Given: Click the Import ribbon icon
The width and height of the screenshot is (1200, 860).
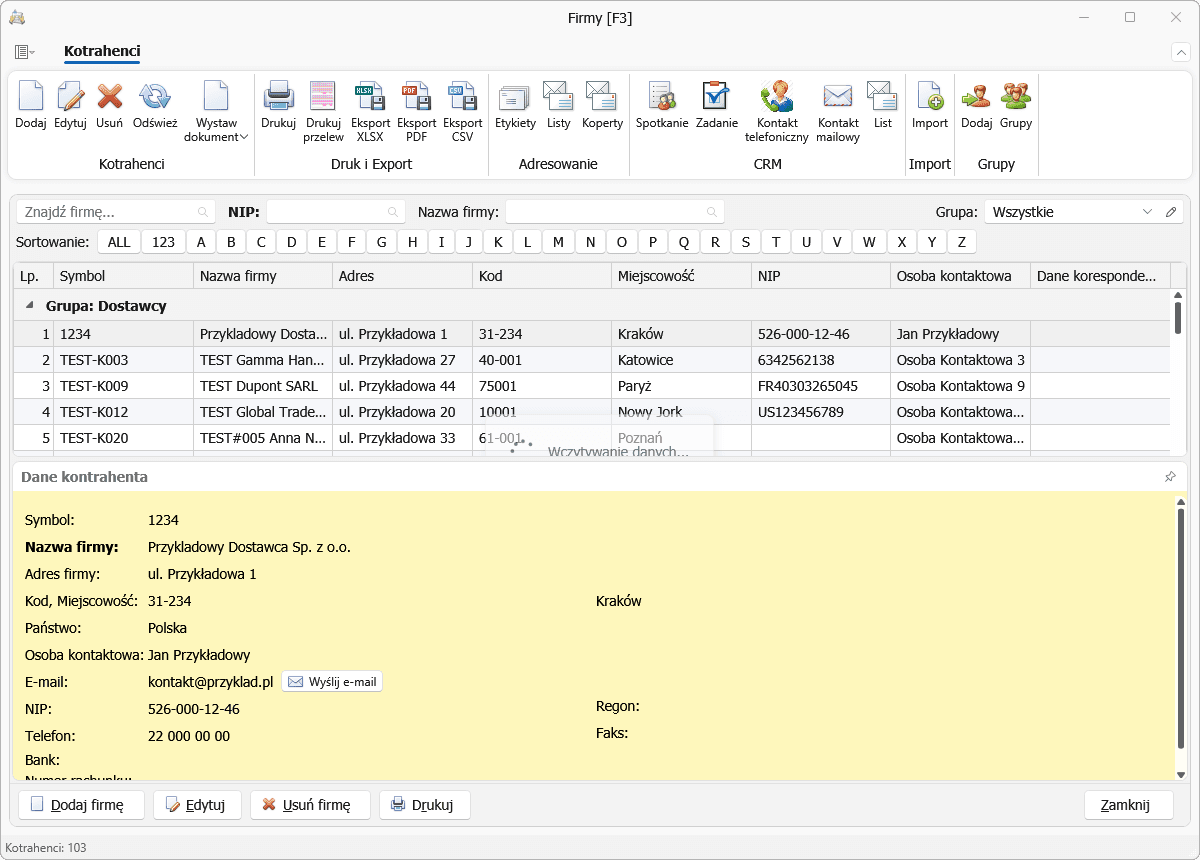Looking at the screenshot, I should pos(930,105).
